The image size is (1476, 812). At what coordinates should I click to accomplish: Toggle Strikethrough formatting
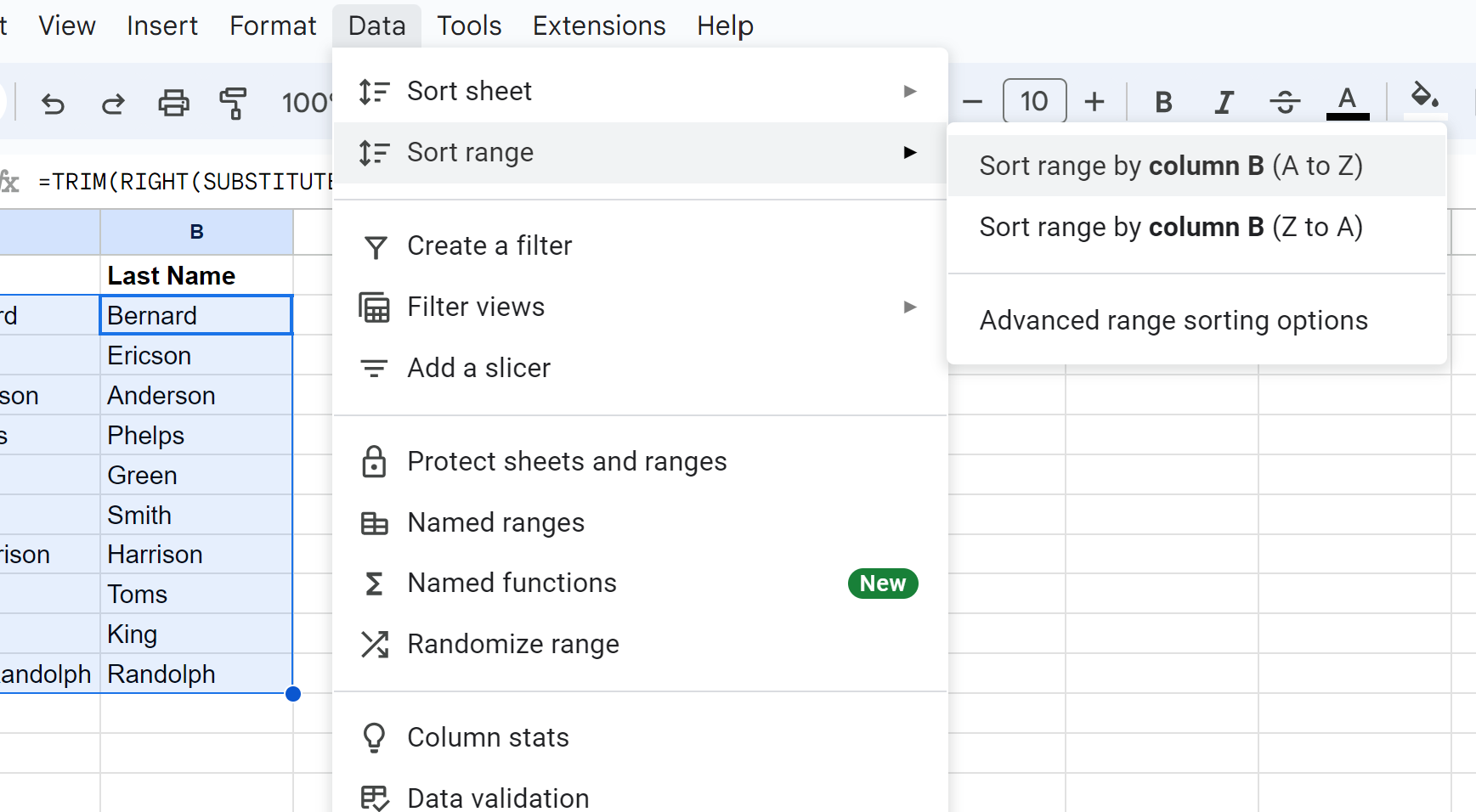1285,102
